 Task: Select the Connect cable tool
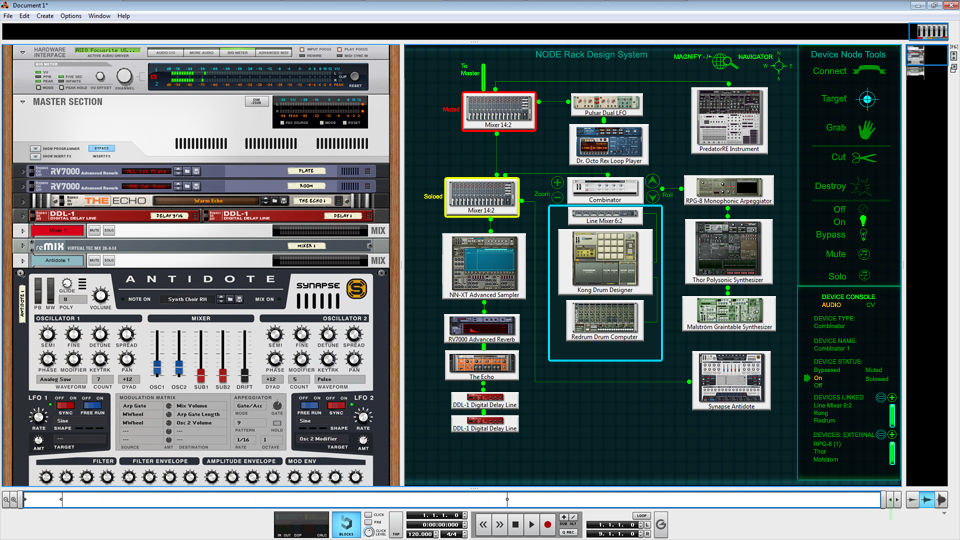pos(869,70)
